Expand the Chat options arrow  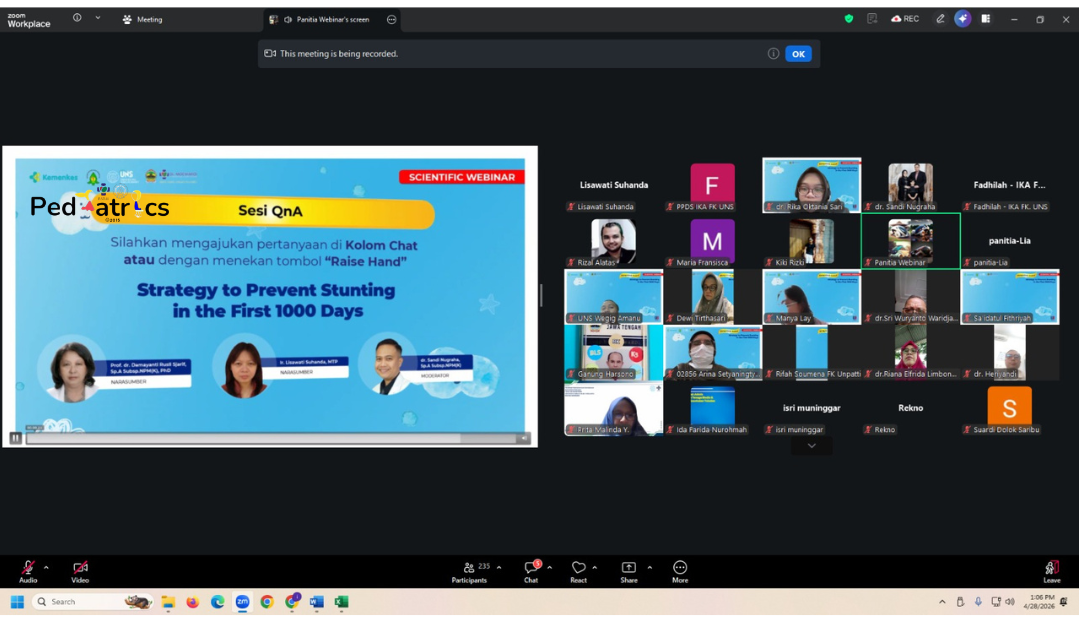(x=549, y=567)
